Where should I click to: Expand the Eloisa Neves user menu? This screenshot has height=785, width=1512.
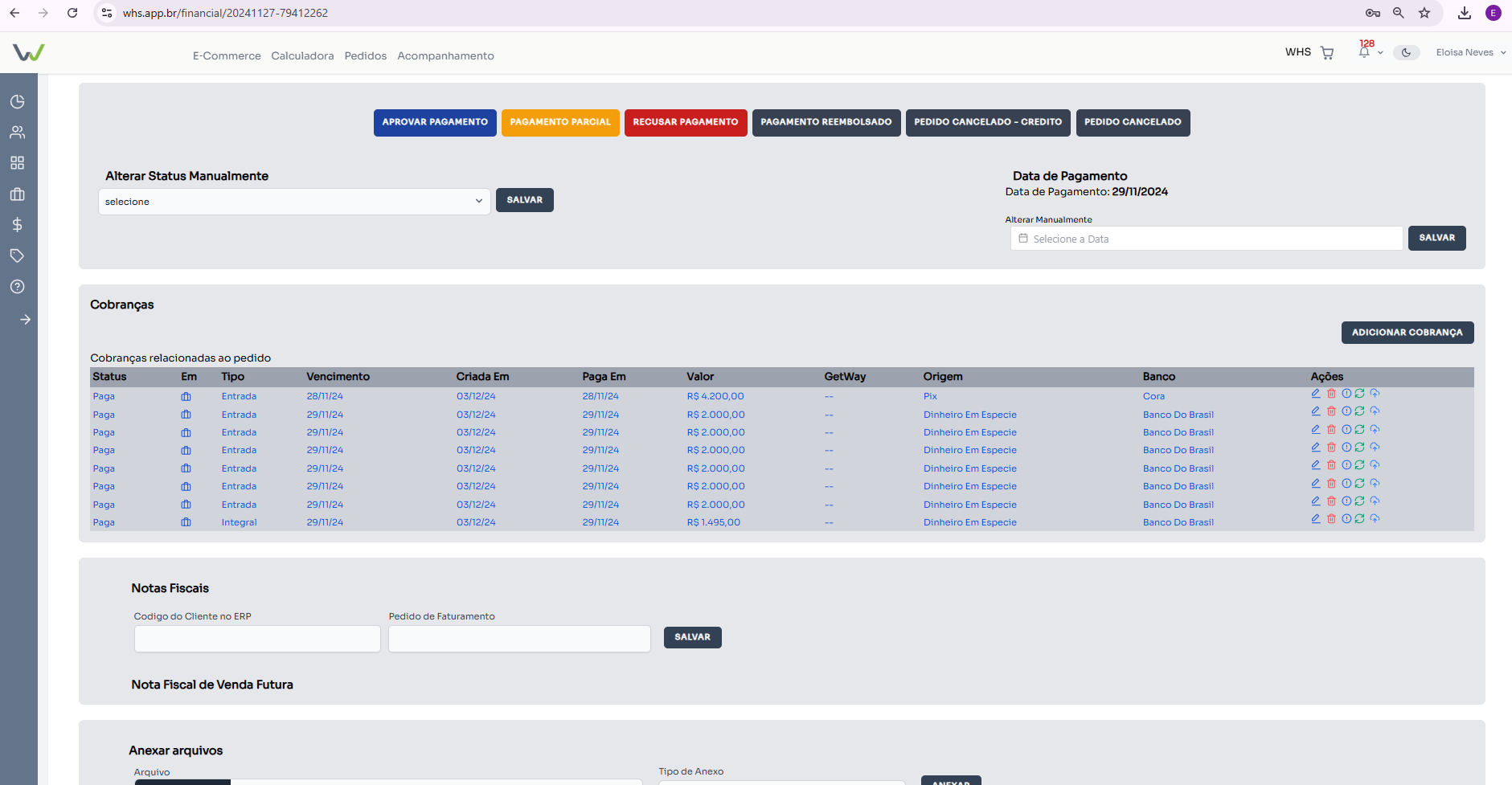point(1470,53)
